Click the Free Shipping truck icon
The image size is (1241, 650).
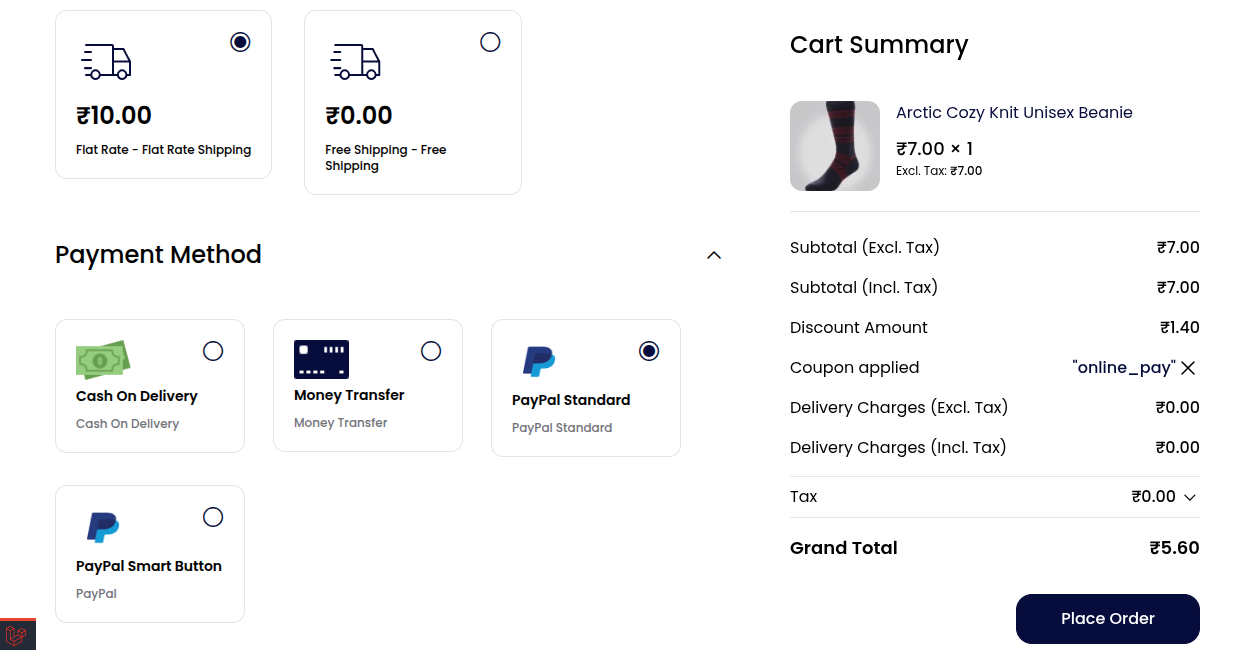356,62
